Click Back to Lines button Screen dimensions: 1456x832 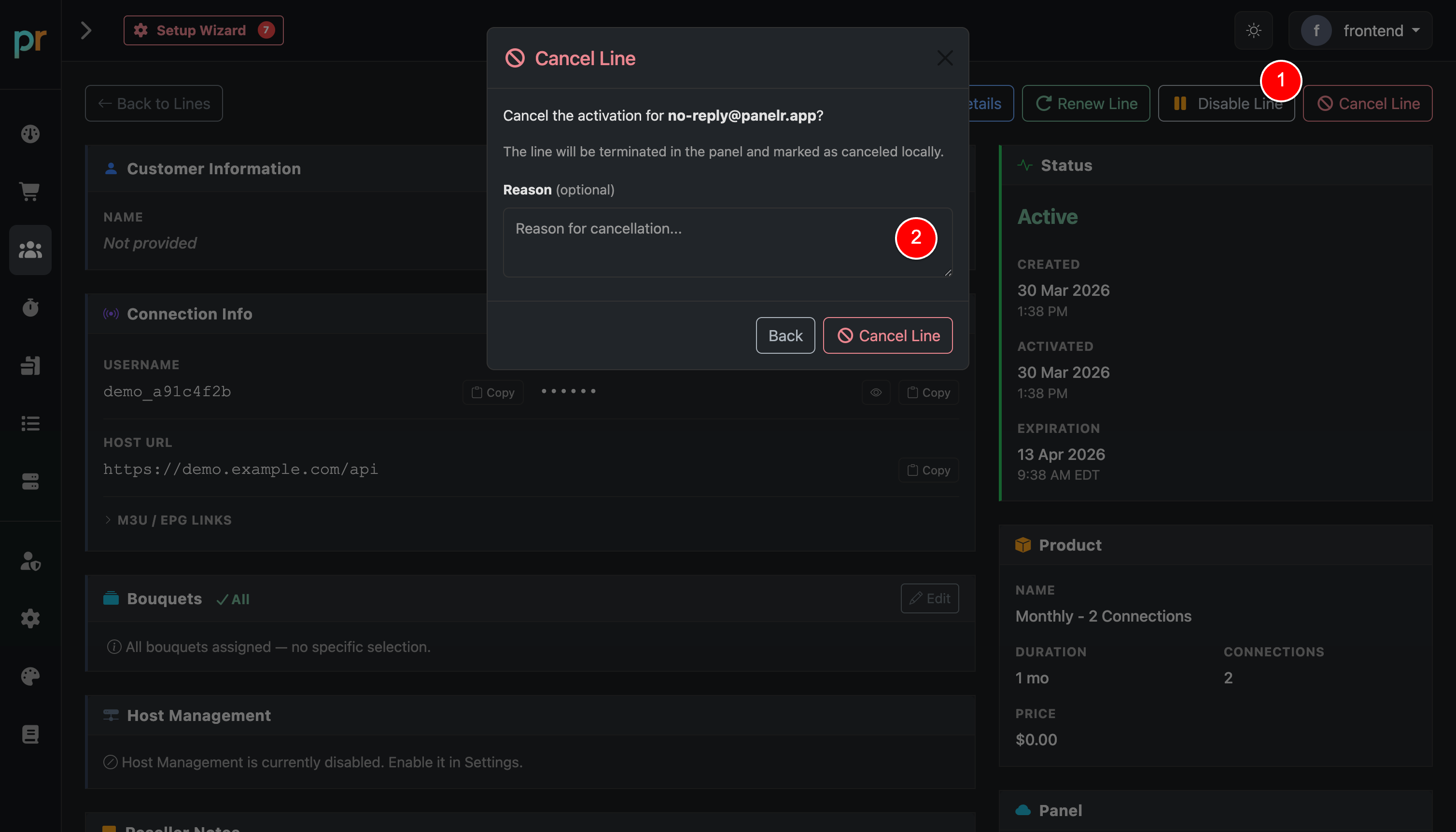[x=154, y=103]
